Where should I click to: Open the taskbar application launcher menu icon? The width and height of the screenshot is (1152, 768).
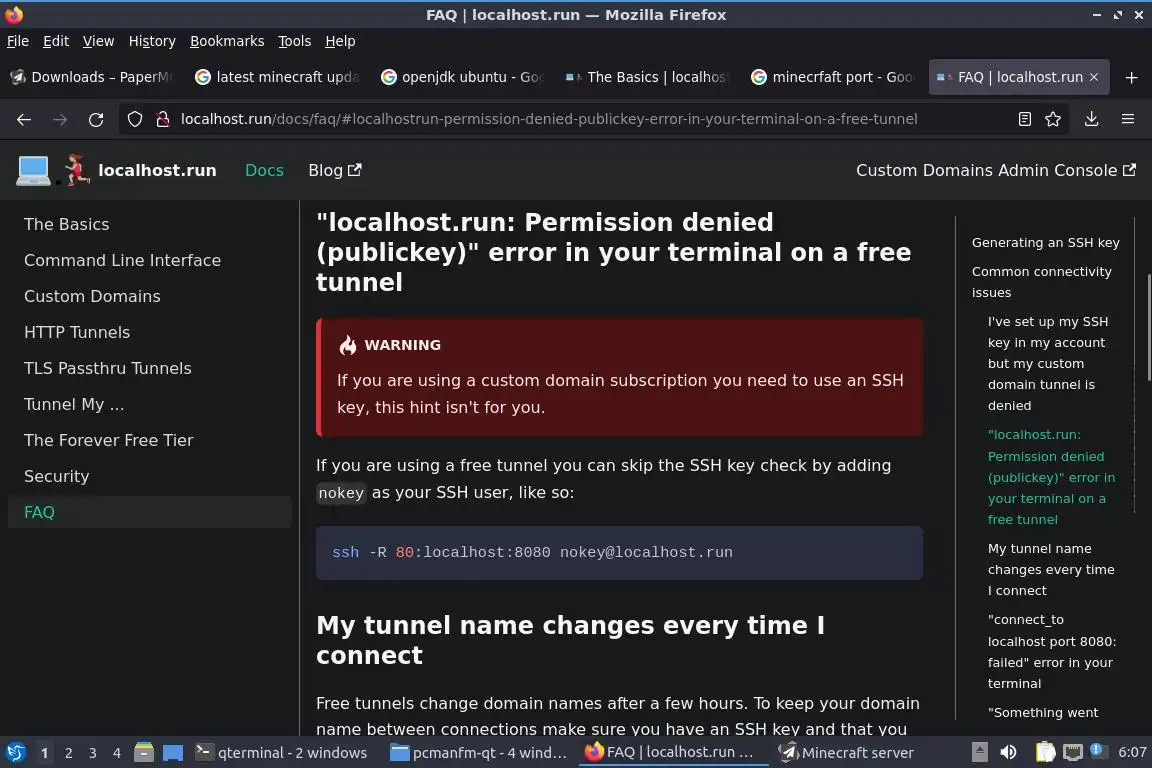pos(15,753)
